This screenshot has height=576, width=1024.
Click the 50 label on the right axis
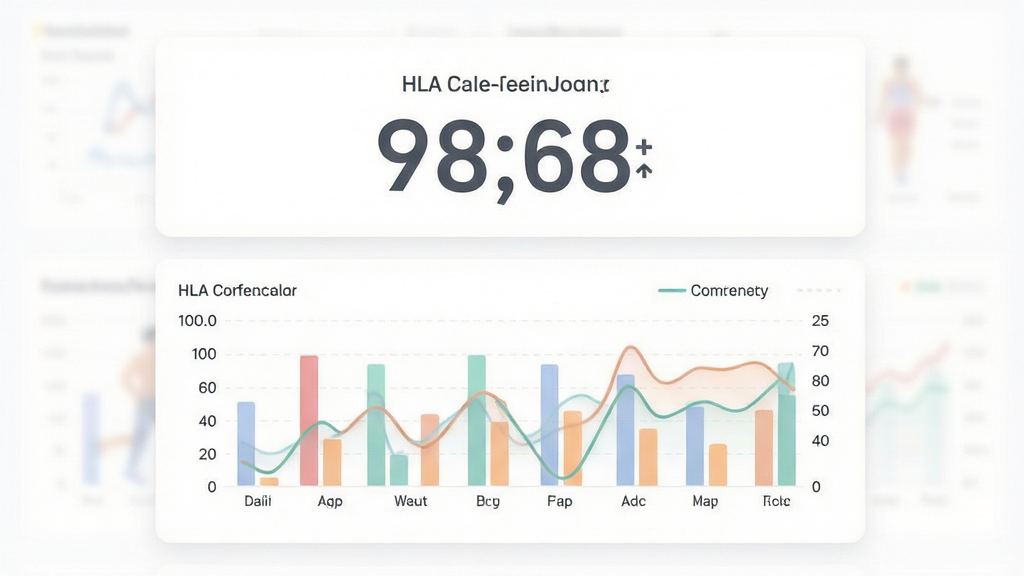[820, 411]
